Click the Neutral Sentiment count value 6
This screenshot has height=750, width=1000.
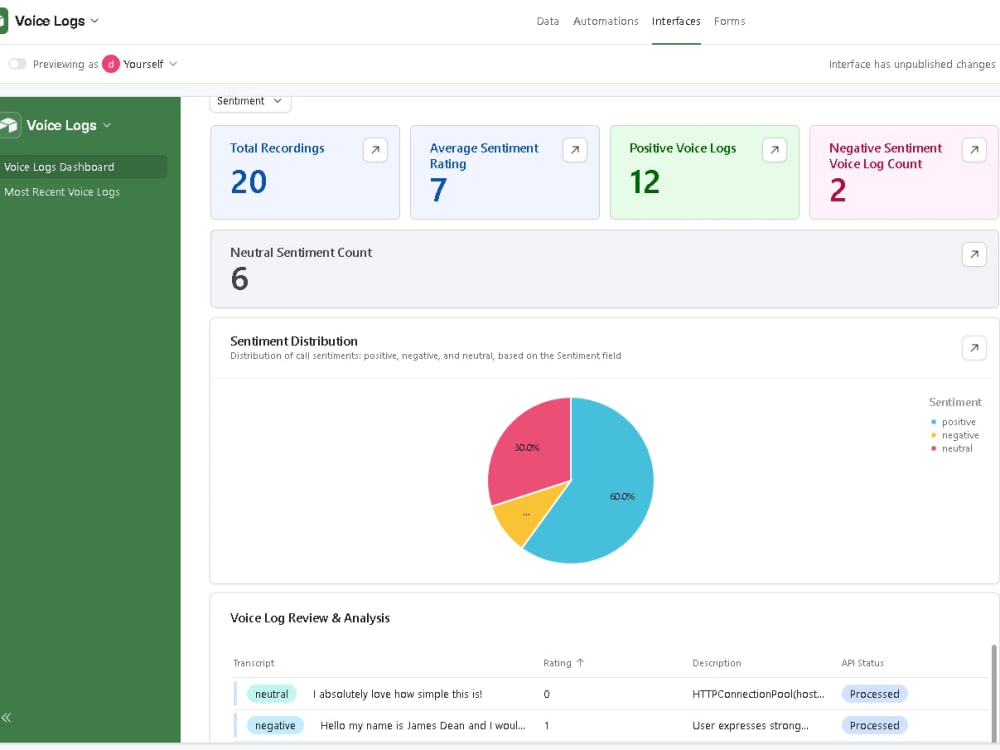240,279
